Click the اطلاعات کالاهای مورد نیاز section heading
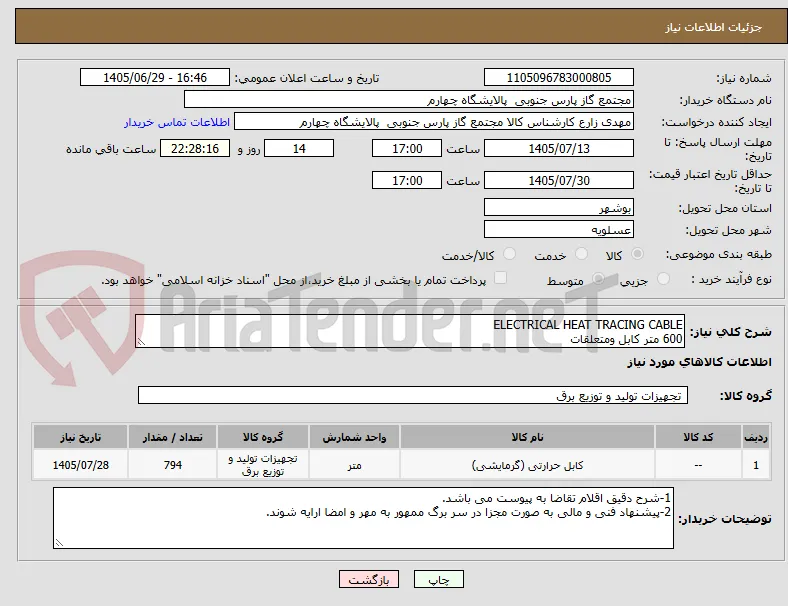788x606 pixels. [x=699, y=362]
